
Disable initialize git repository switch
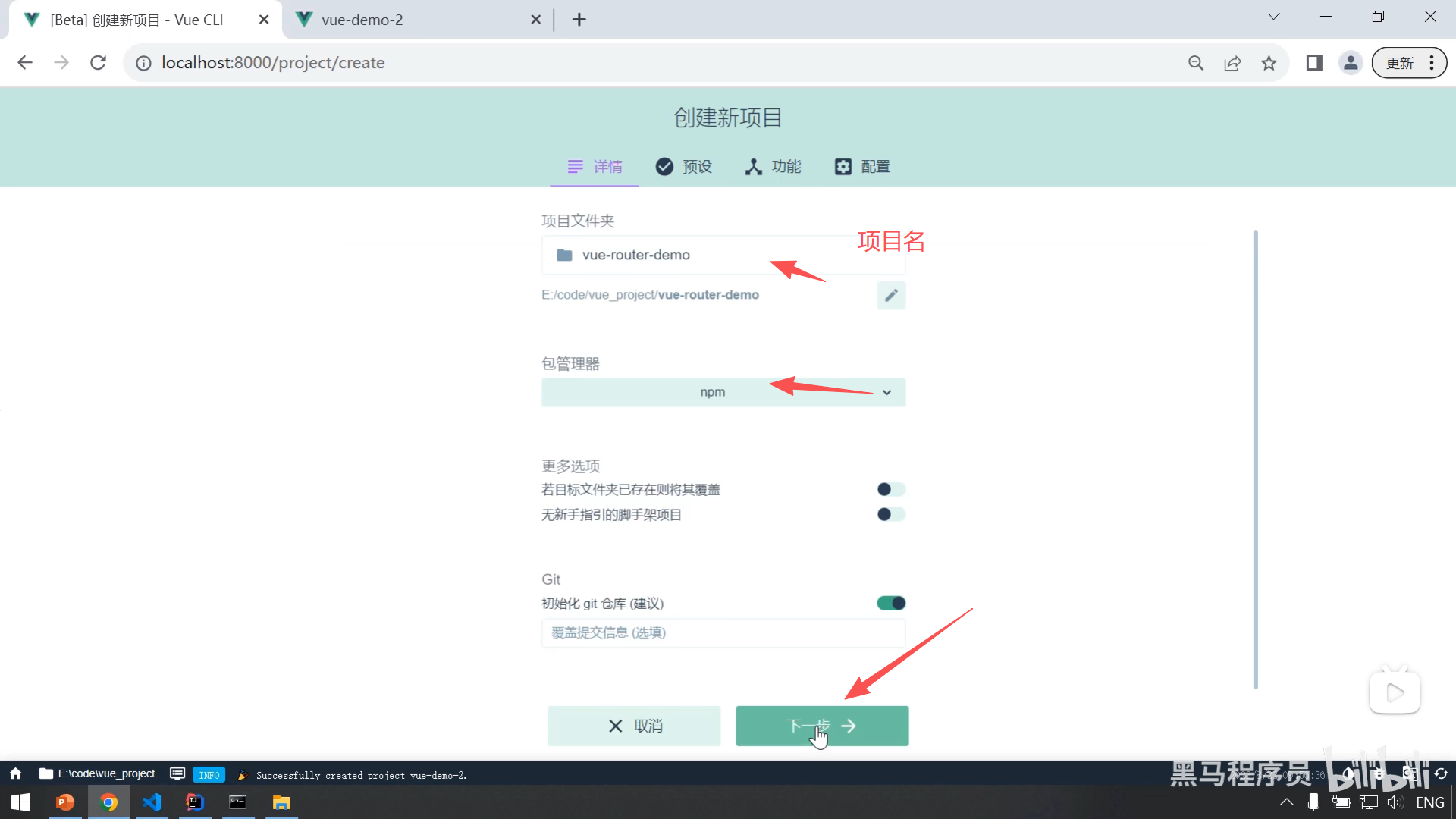(891, 604)
